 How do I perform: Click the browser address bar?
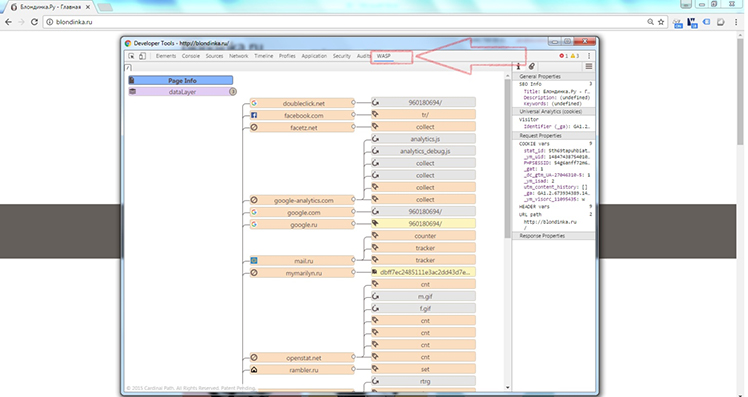(348, 22)
